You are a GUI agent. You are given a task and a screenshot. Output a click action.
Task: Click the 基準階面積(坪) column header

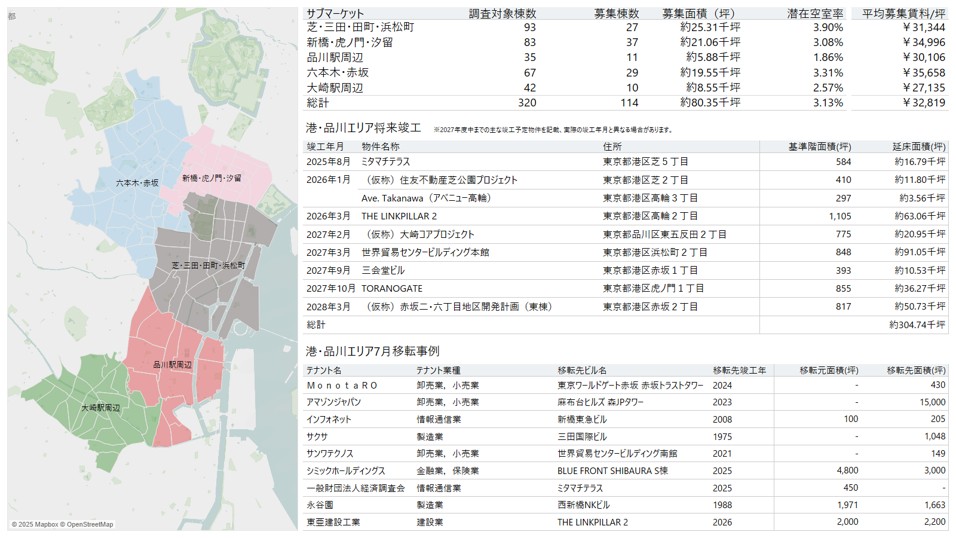(x=819, y=147)
